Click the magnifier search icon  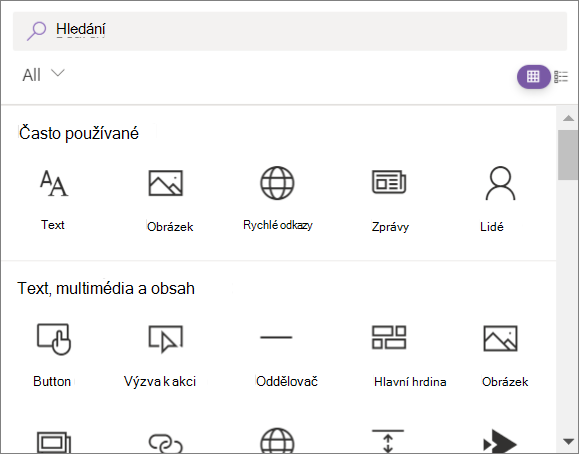pos(37,31)
